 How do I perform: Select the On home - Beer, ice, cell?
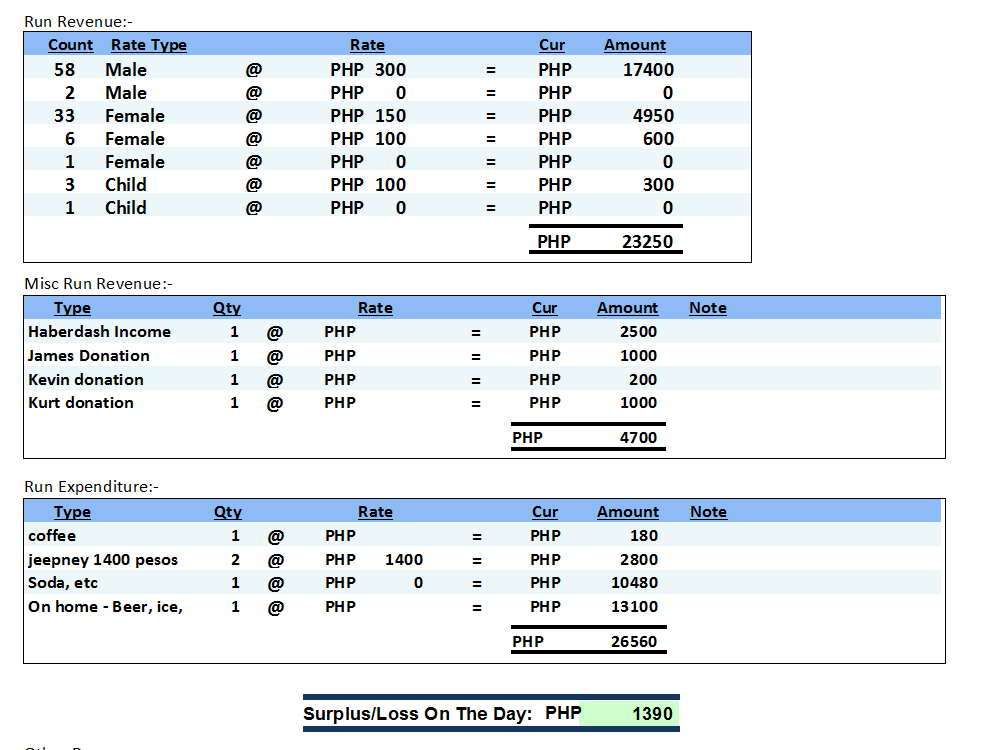(105, 607)
